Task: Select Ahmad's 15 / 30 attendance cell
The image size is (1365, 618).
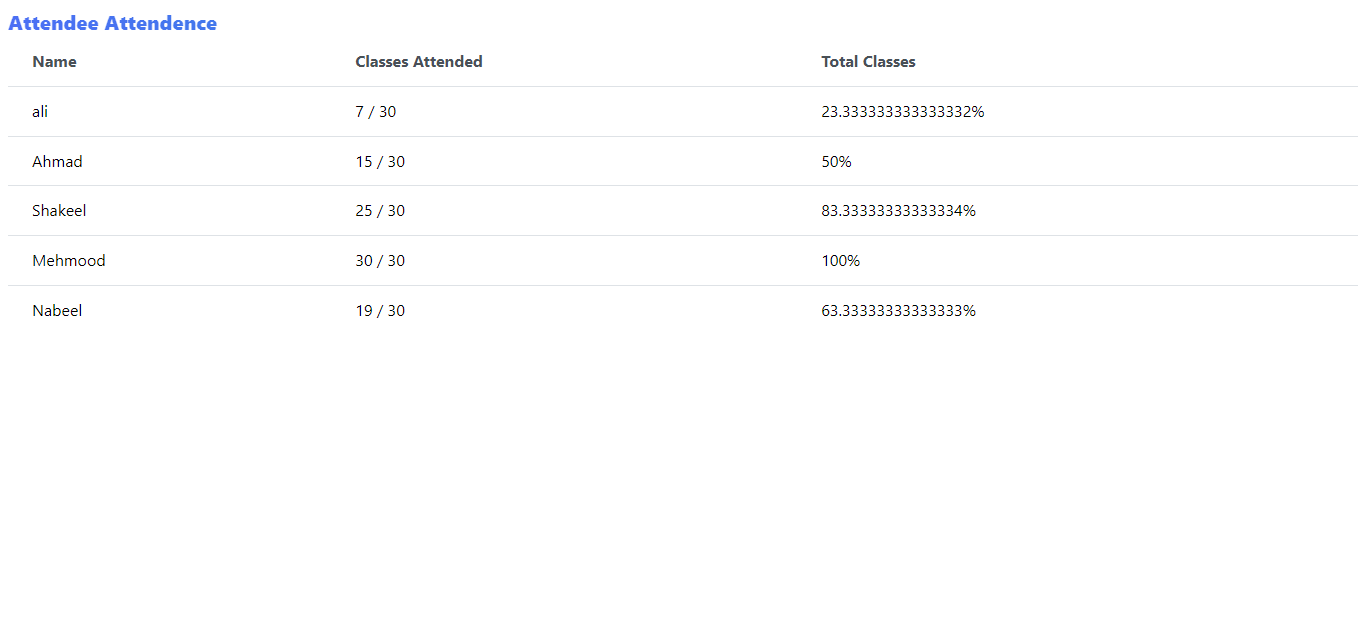Action: pos(380,161)
